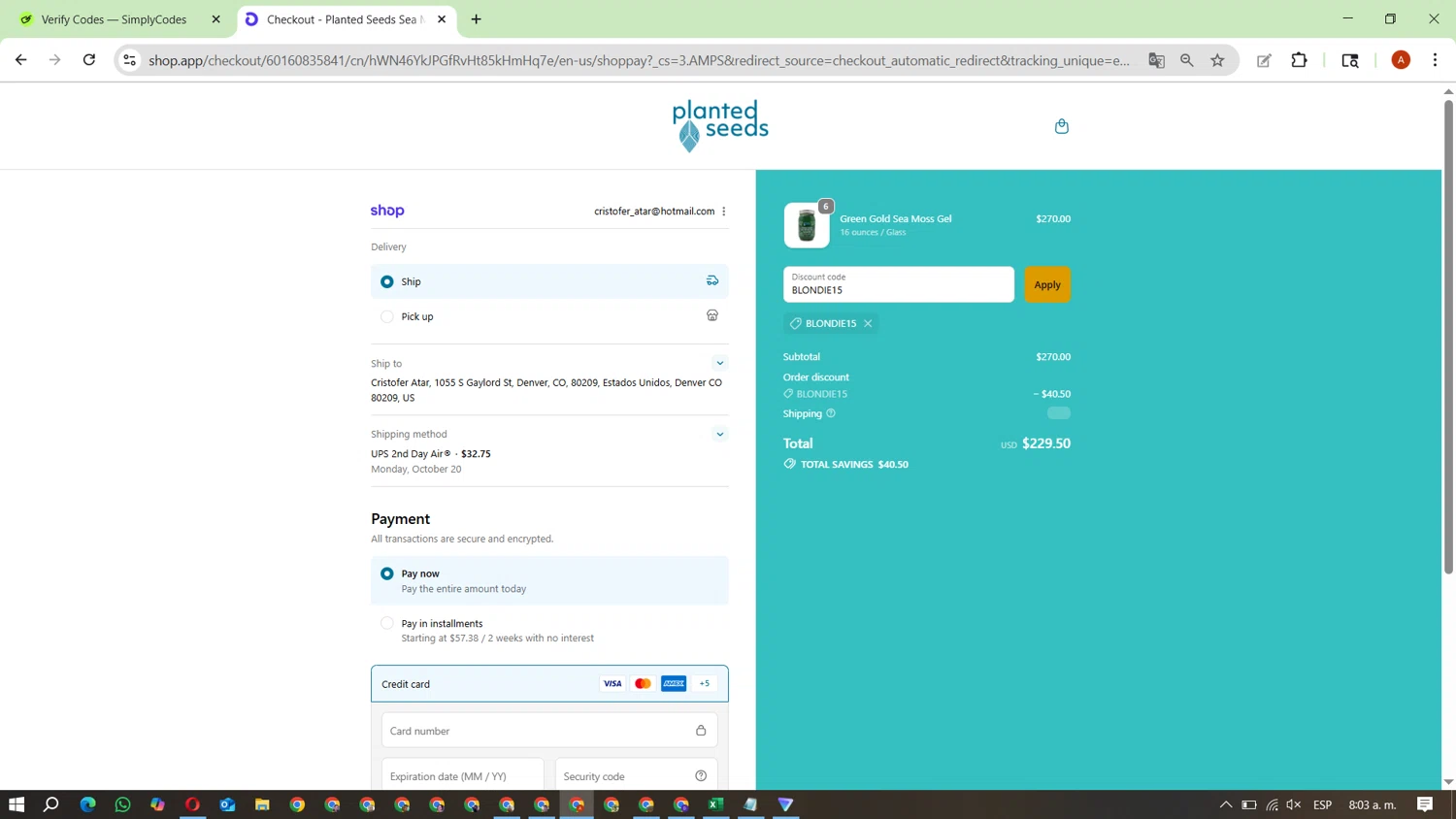Screen dimensions: 1456x819
Task: Click the browser reload button
Action: (89, 60)
